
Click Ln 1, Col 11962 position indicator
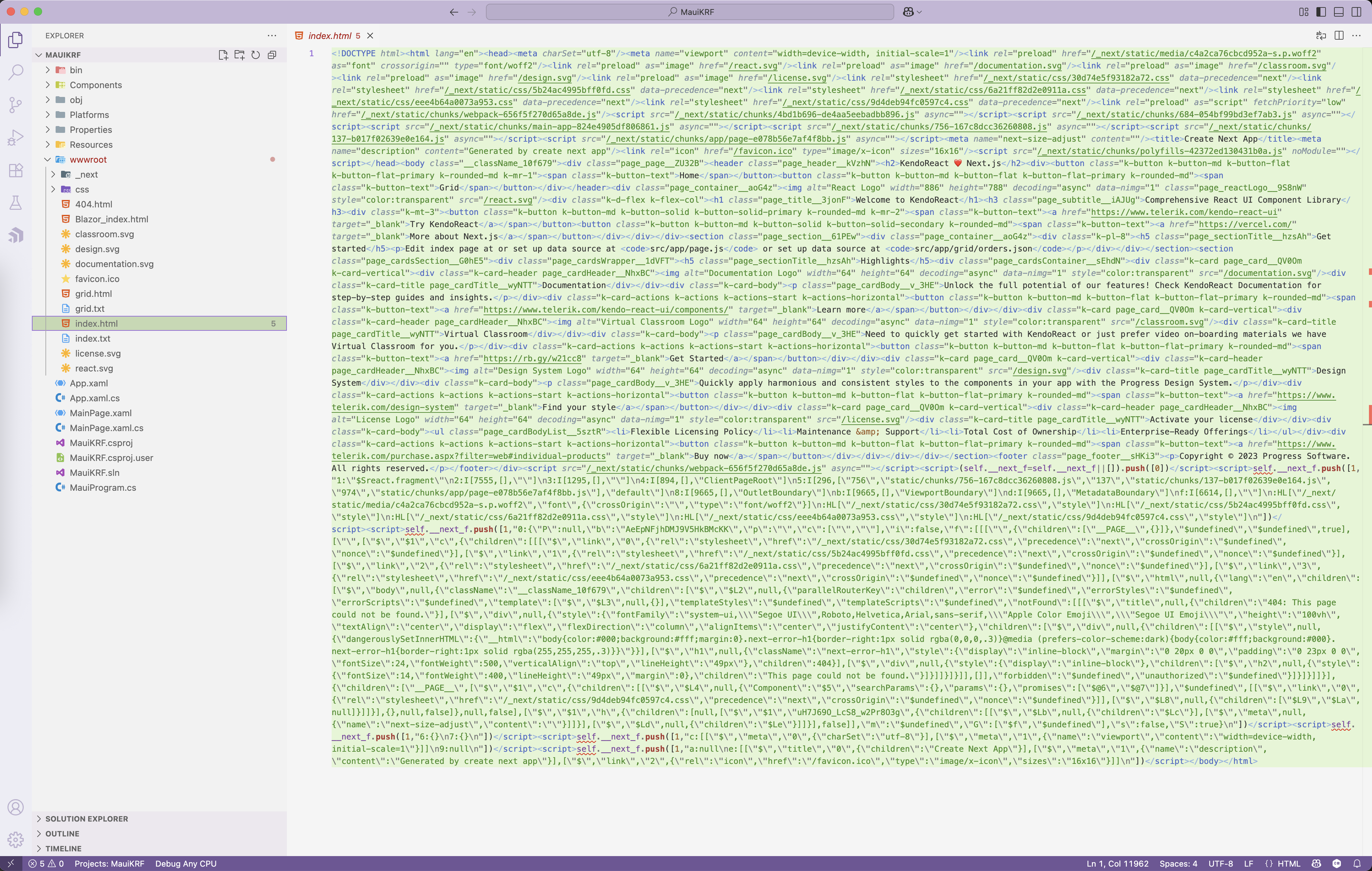pyautogui.click(x=1117, y=864)
